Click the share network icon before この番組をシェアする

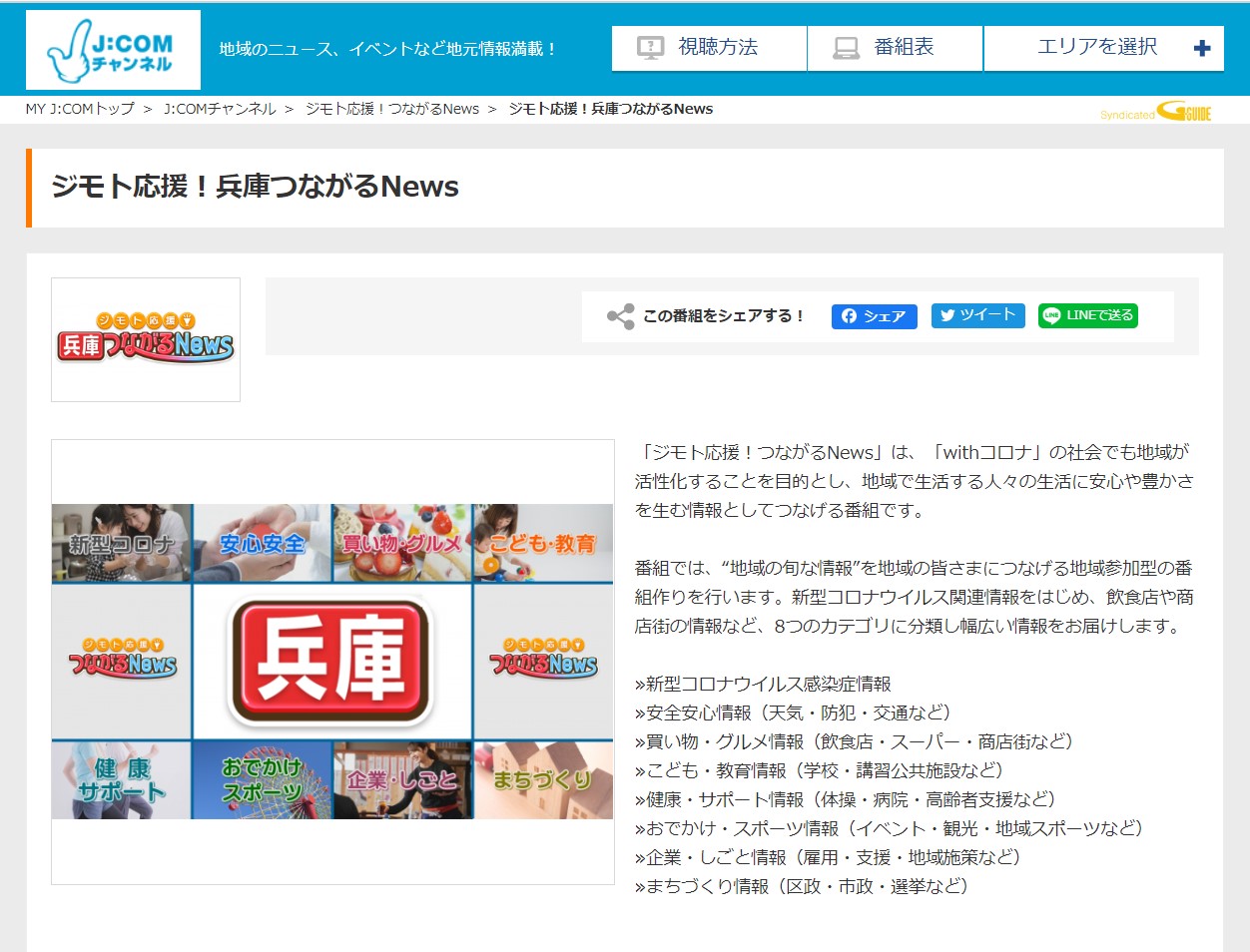(x=622, y=315)
